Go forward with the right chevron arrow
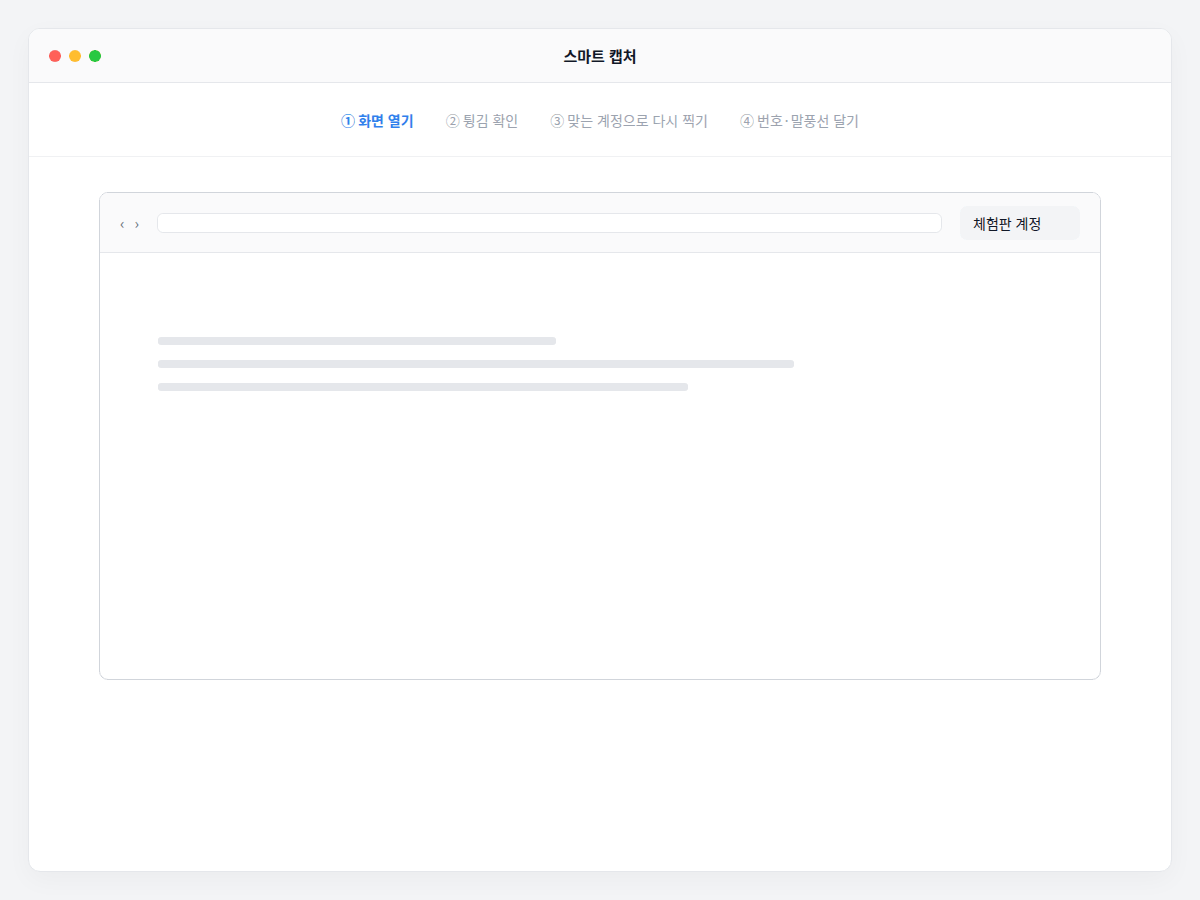 click(137, 224)
